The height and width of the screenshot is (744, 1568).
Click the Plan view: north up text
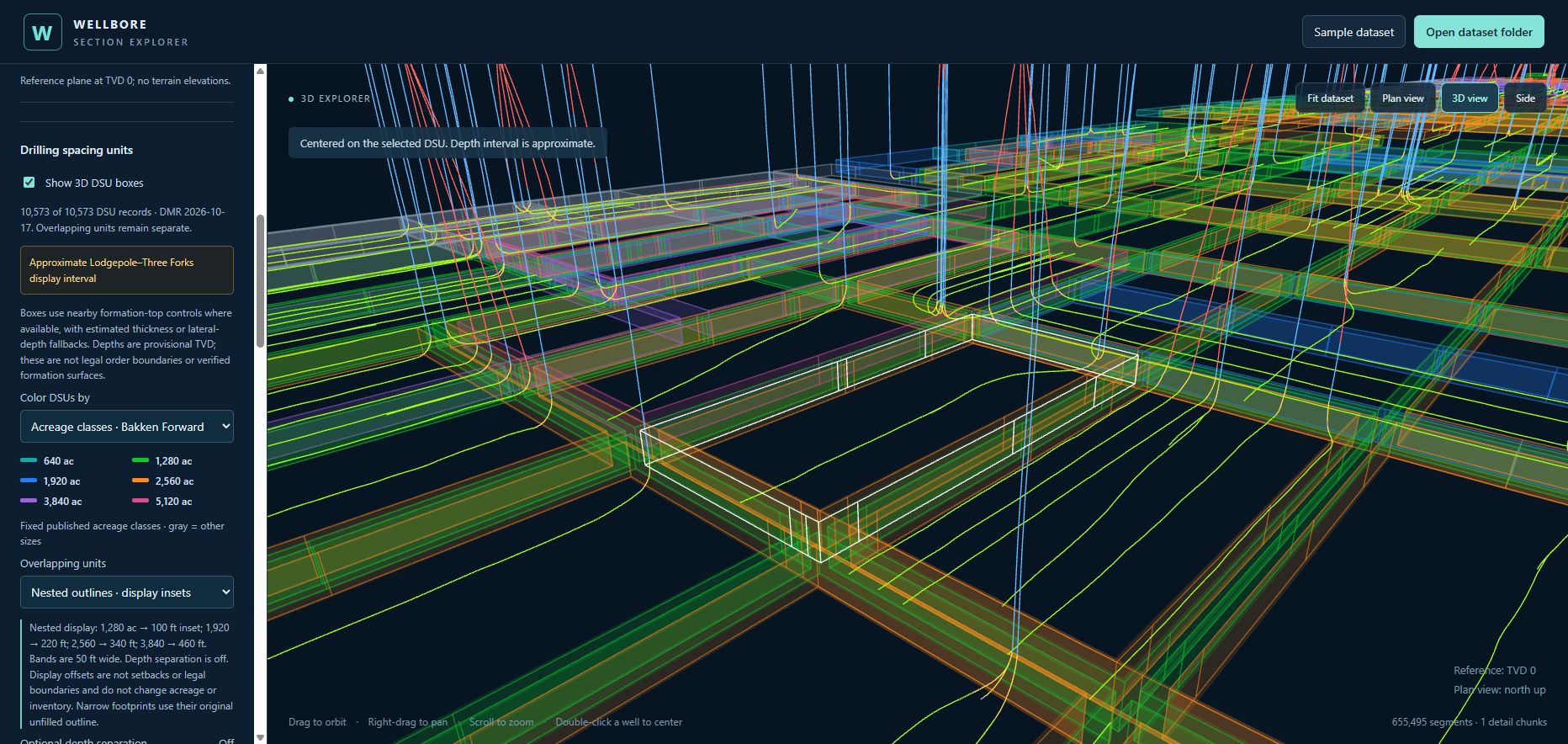[1500, 690]
